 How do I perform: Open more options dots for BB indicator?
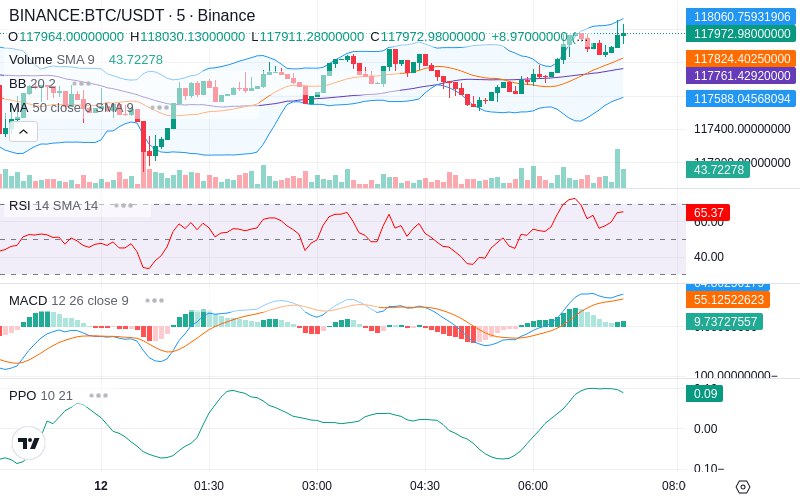(x=82, y=84)
